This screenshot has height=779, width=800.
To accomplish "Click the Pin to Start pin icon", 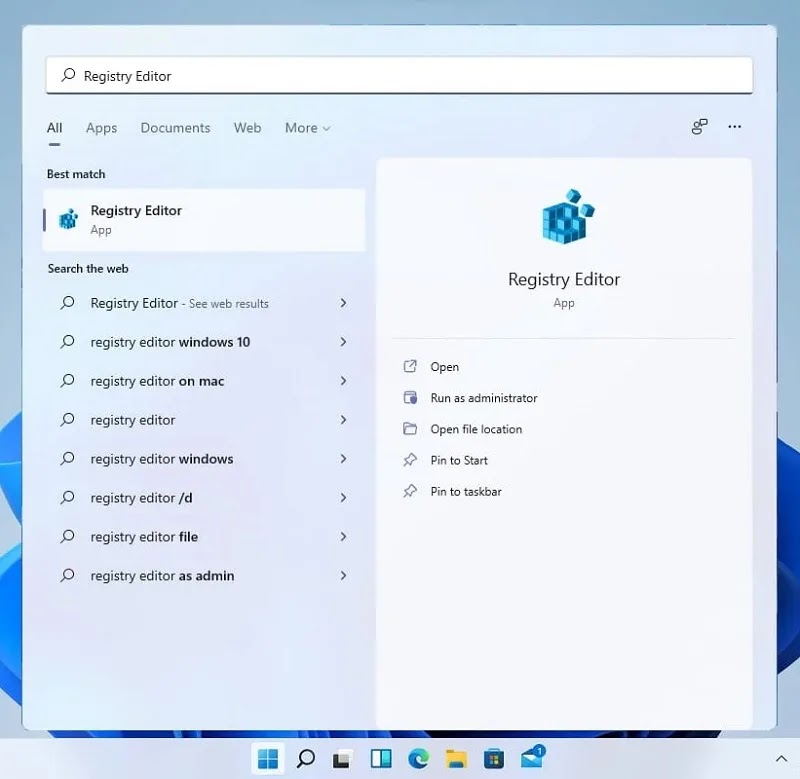I will [410, 460].
